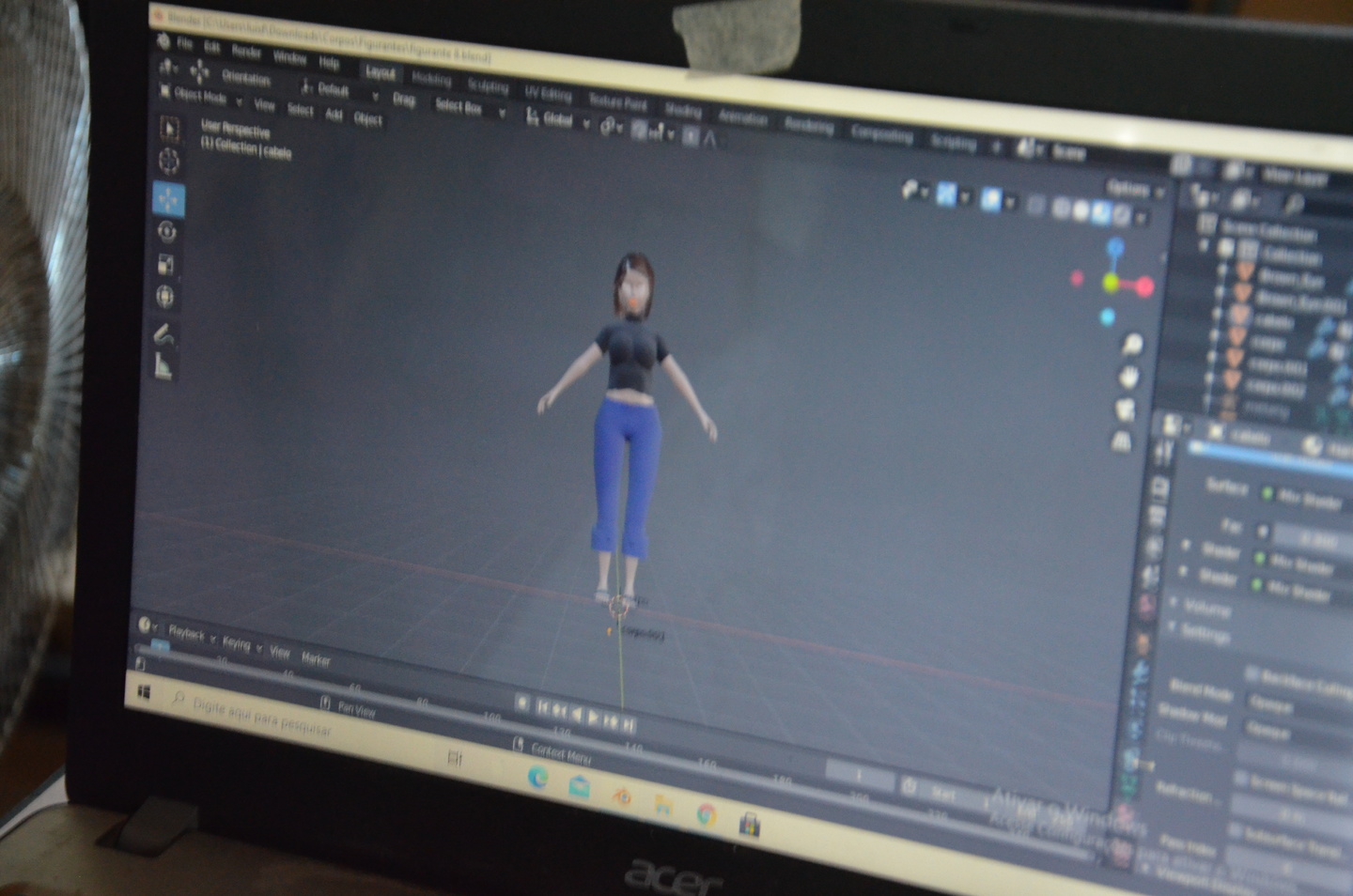Select the Scale tool
Screen dimensions: 1353x896
(166, 264)
